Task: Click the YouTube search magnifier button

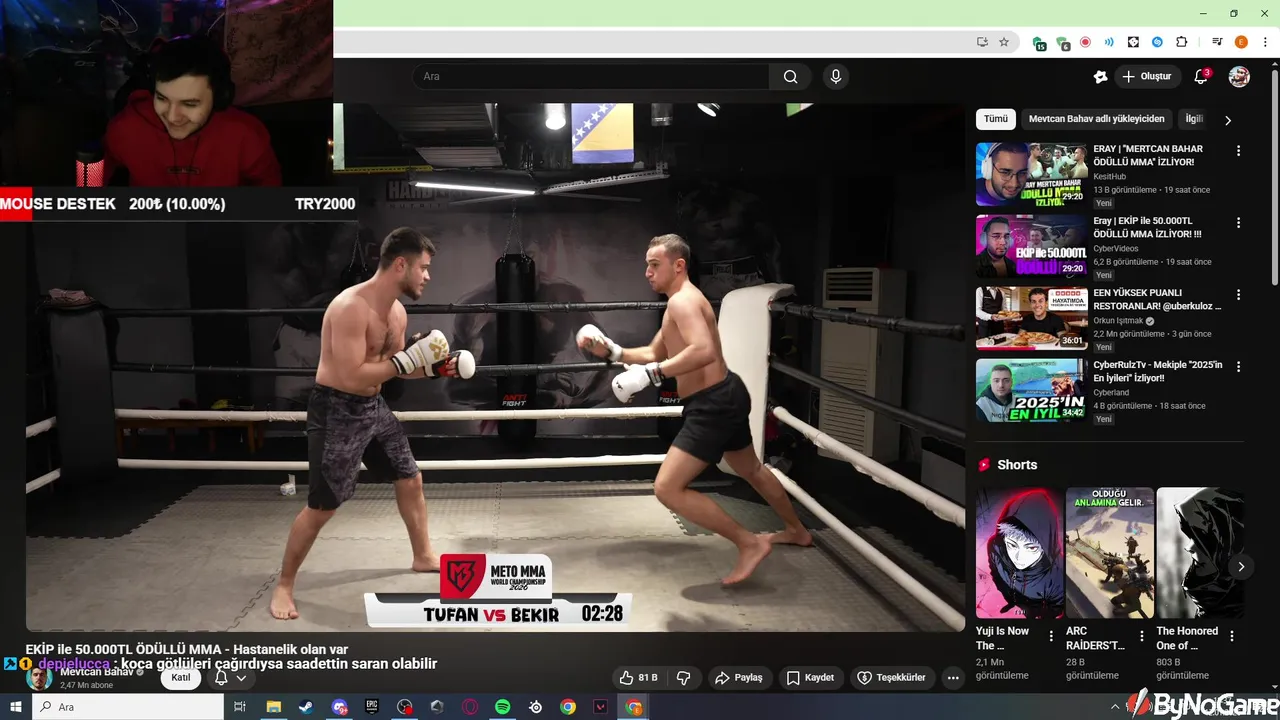Action: 790,77
